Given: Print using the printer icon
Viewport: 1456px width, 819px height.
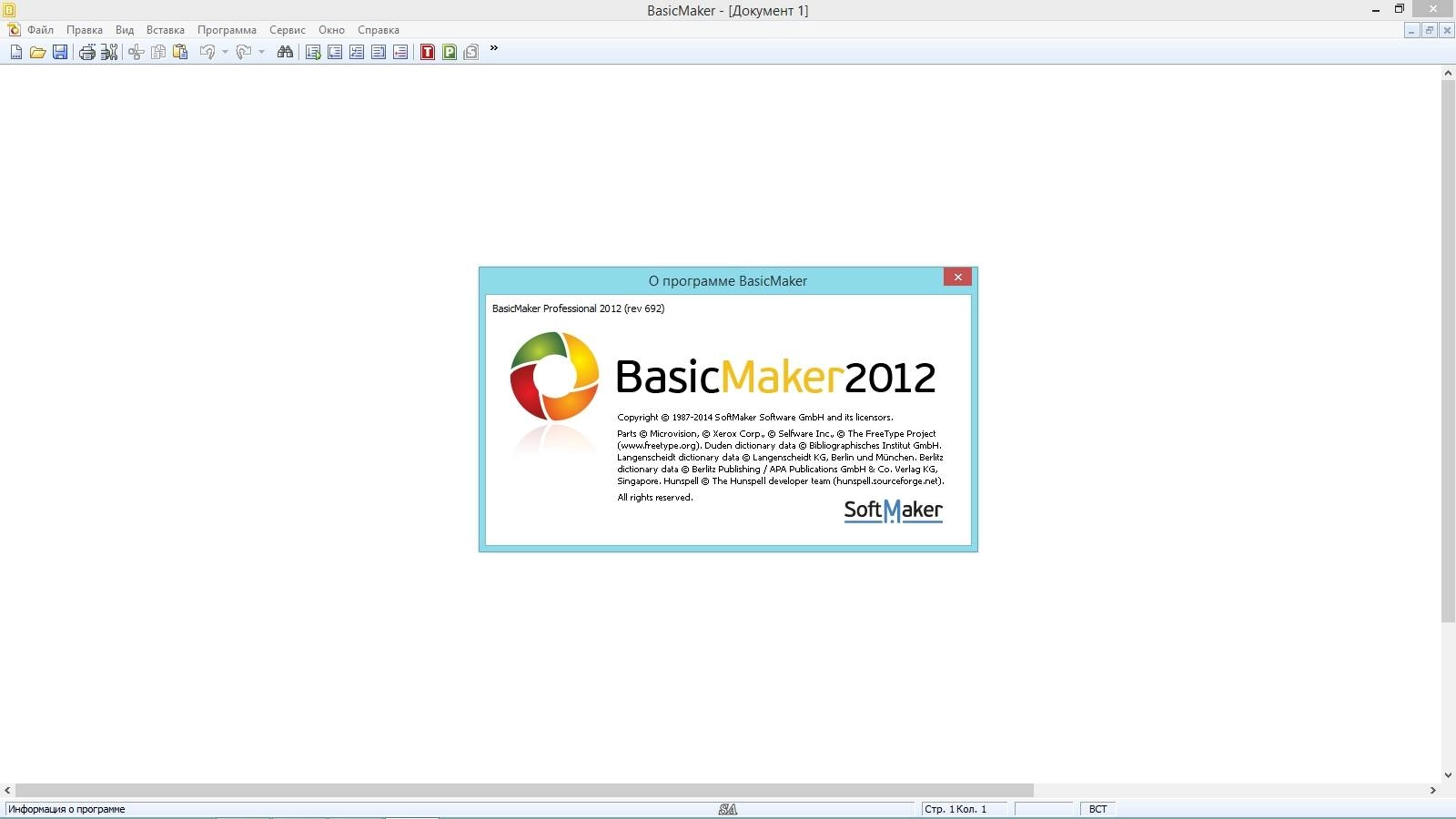Looking at the screenshot, I should click(x=87, y=52).
